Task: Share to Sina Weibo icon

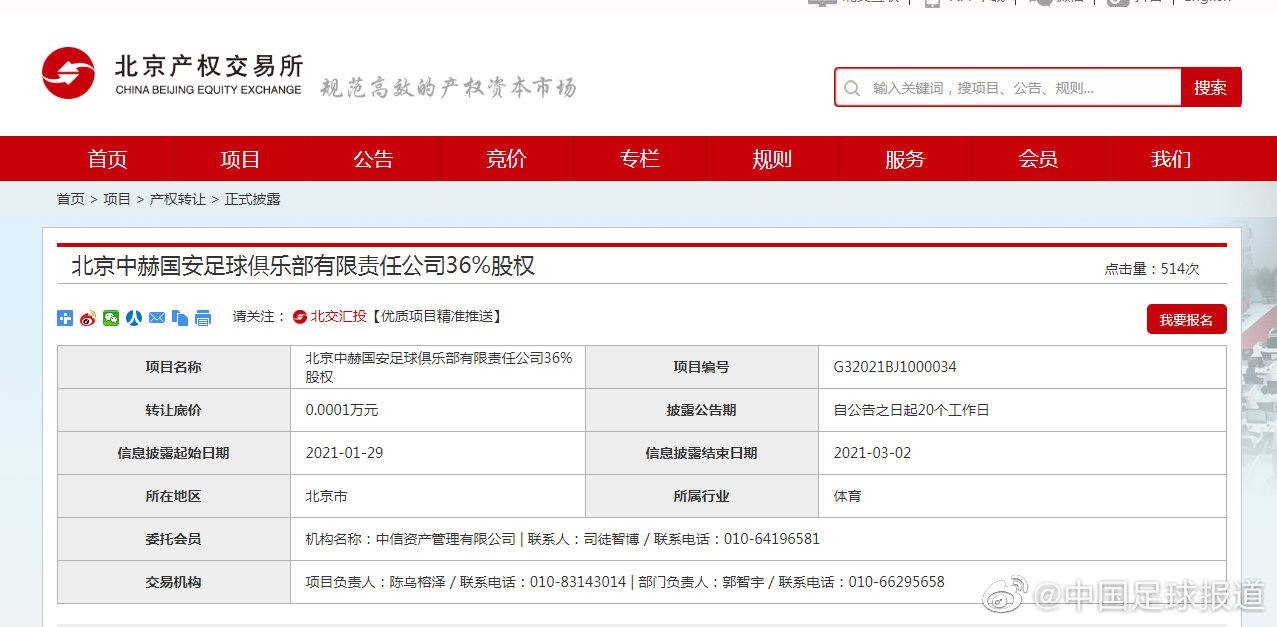Action: [x=88, y=318]
